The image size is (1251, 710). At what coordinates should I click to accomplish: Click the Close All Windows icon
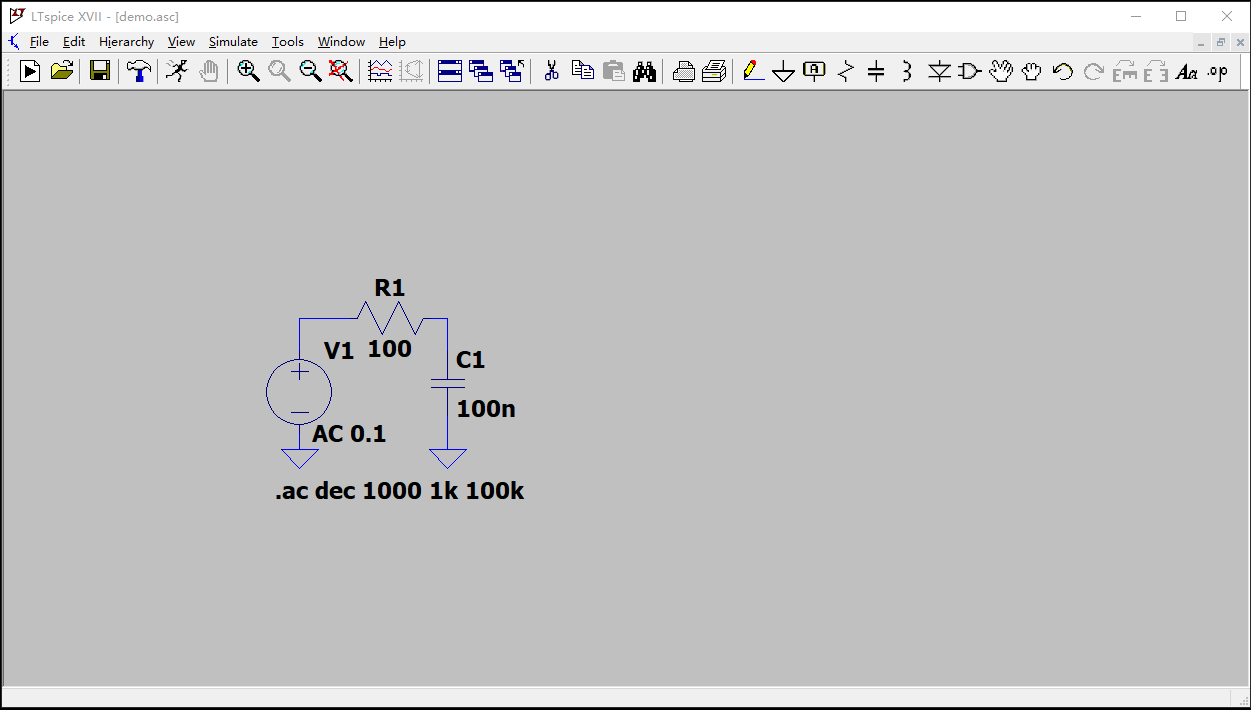point(512,71)
